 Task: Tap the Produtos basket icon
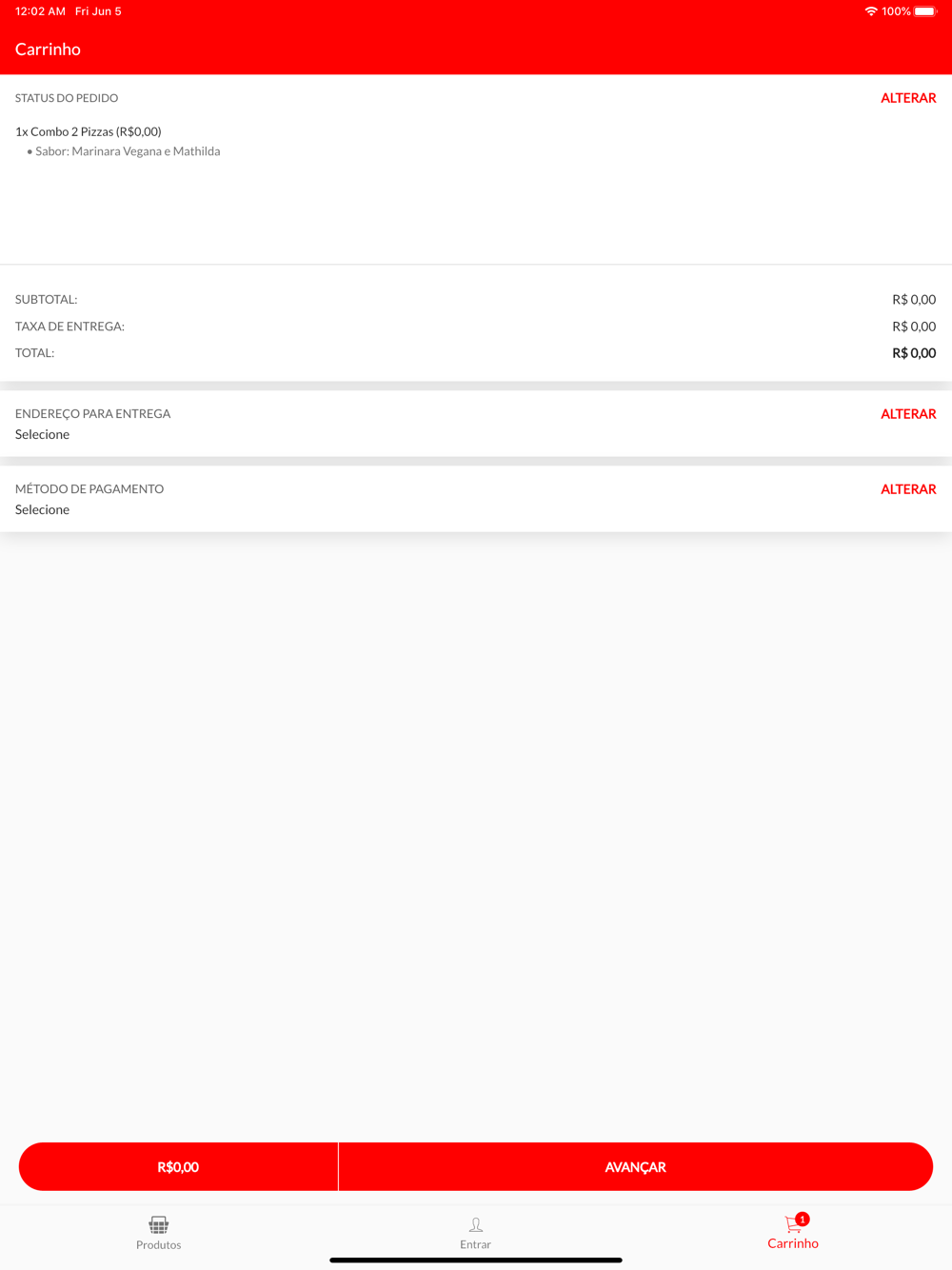[158, 1224]
